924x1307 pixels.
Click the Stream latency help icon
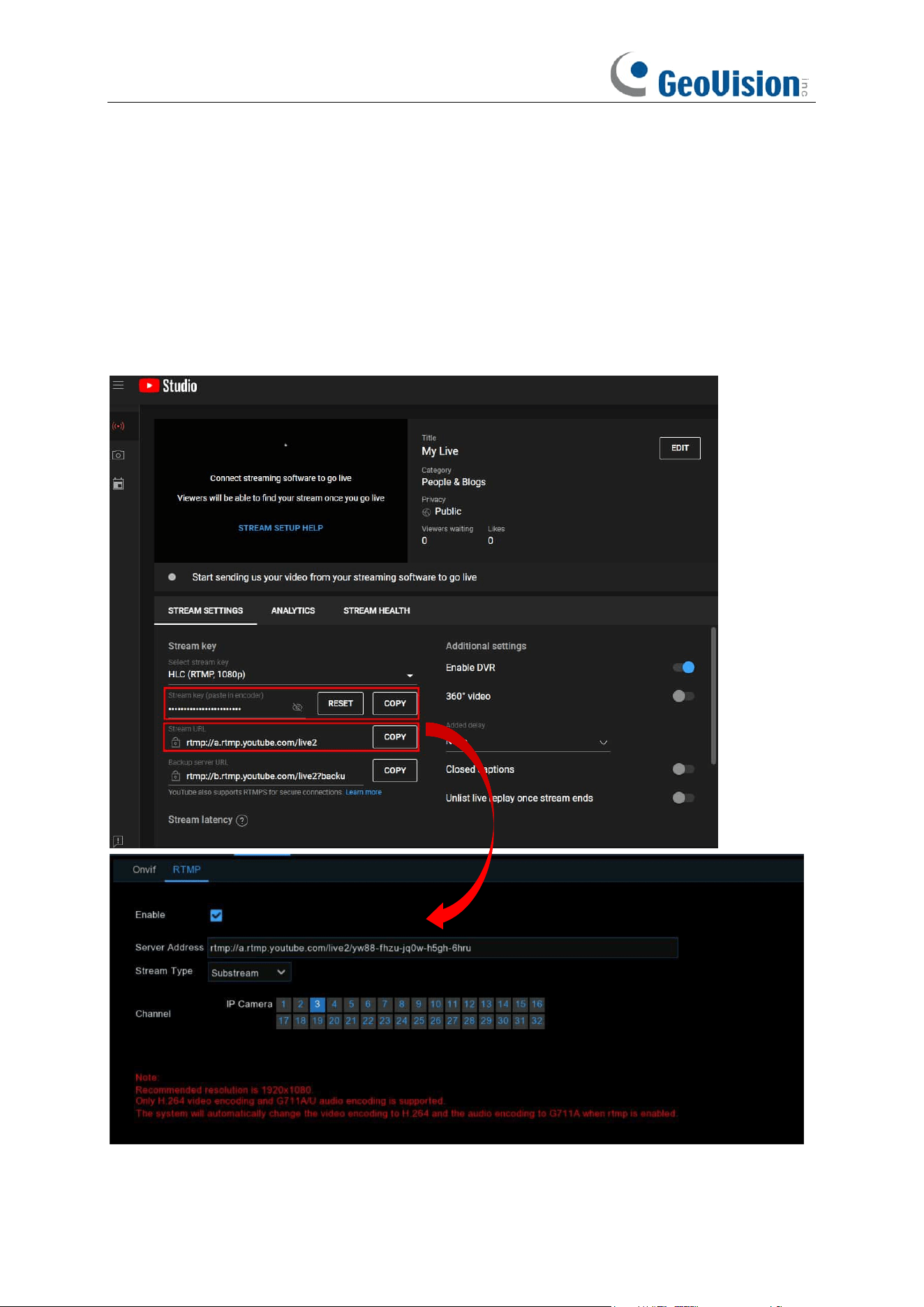coord(242,820)
